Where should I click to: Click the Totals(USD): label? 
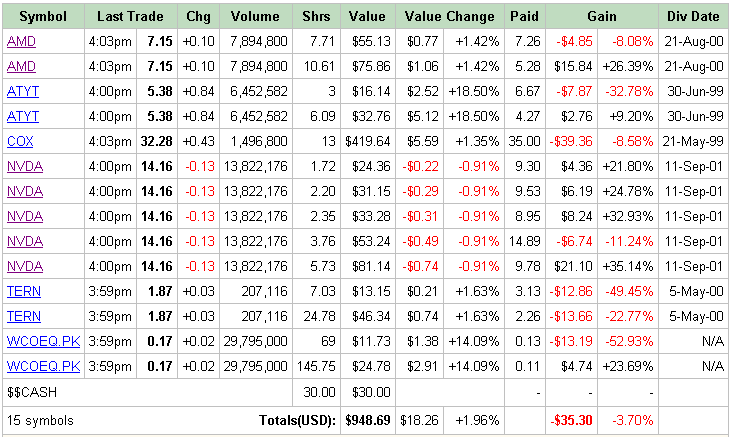point(297,421)
